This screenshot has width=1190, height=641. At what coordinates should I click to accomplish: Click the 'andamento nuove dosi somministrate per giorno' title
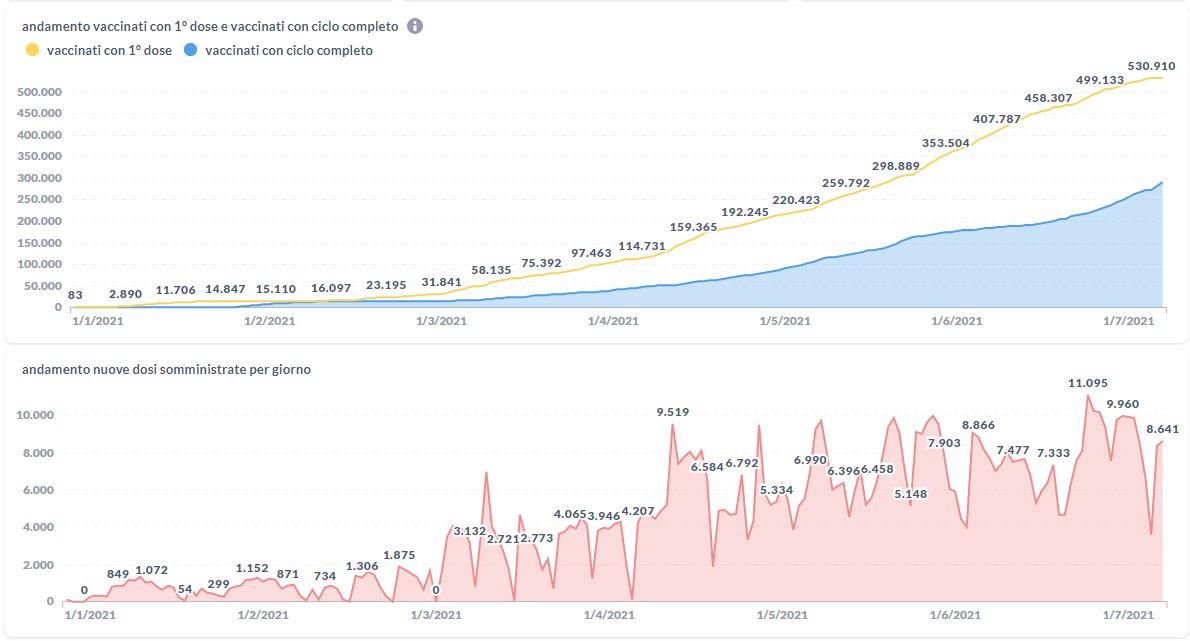166,370
